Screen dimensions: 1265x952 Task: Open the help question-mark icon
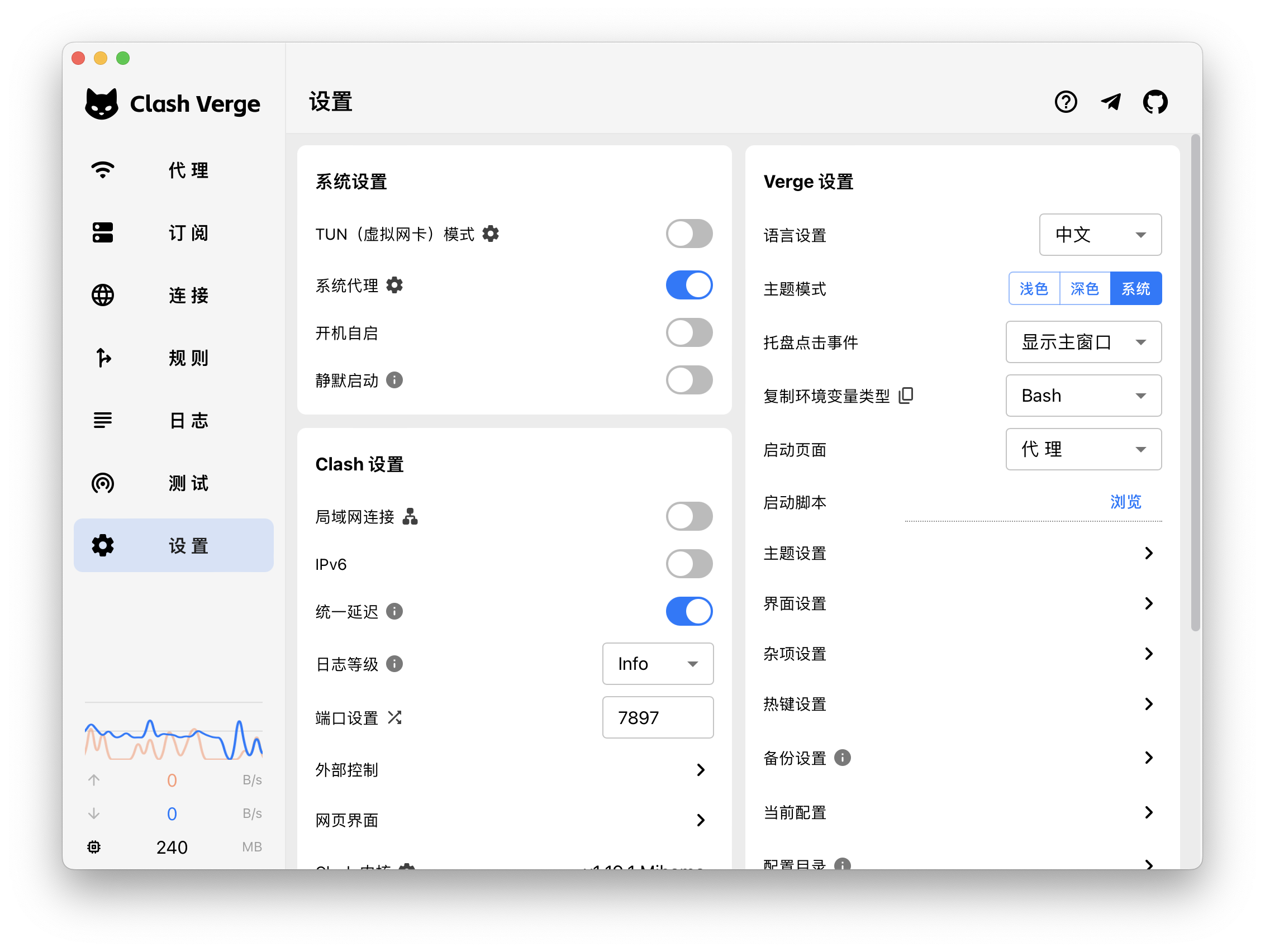point(1066,102)
